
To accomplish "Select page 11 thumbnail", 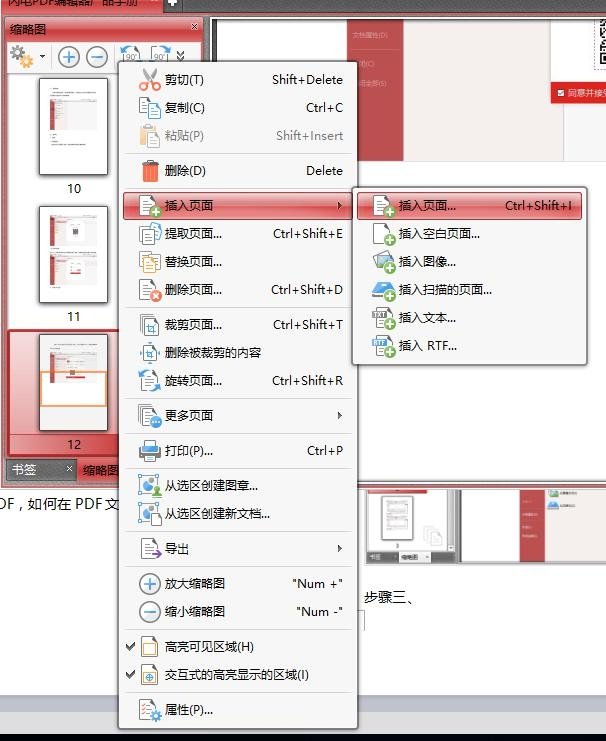I will (x=73, y=254).
